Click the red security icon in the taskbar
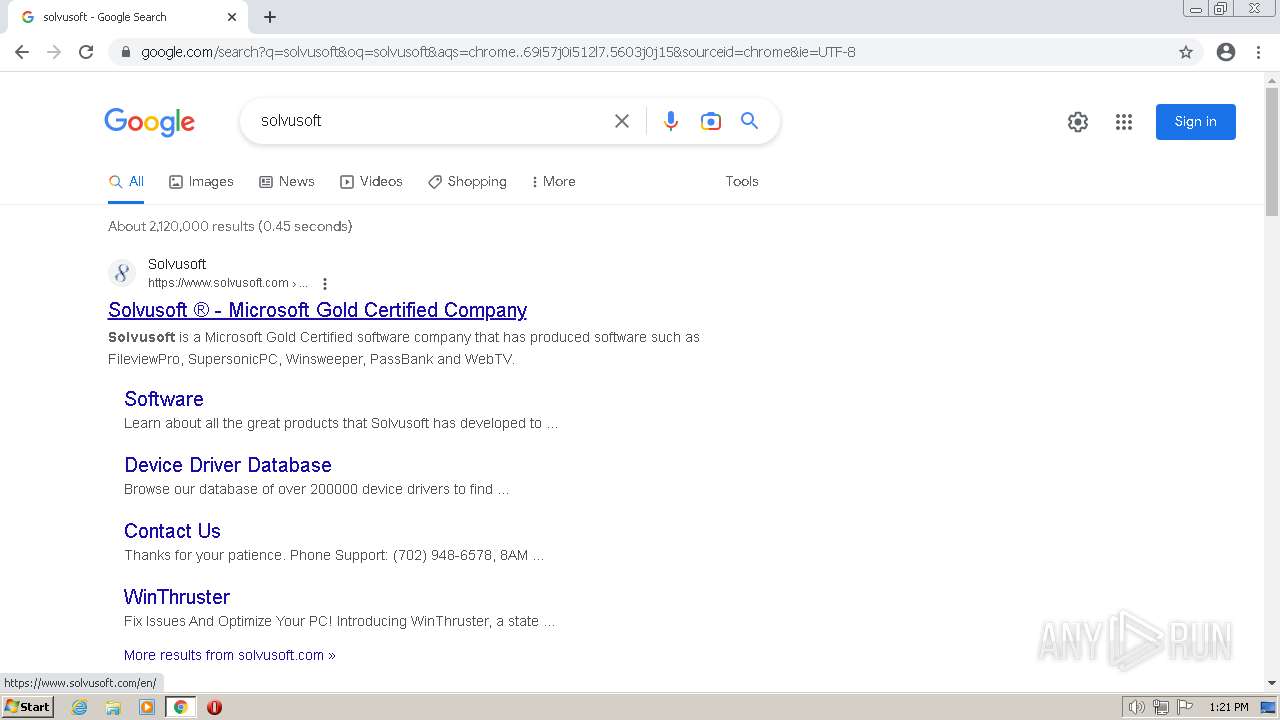1280x720 pixels. pos(214,707)
